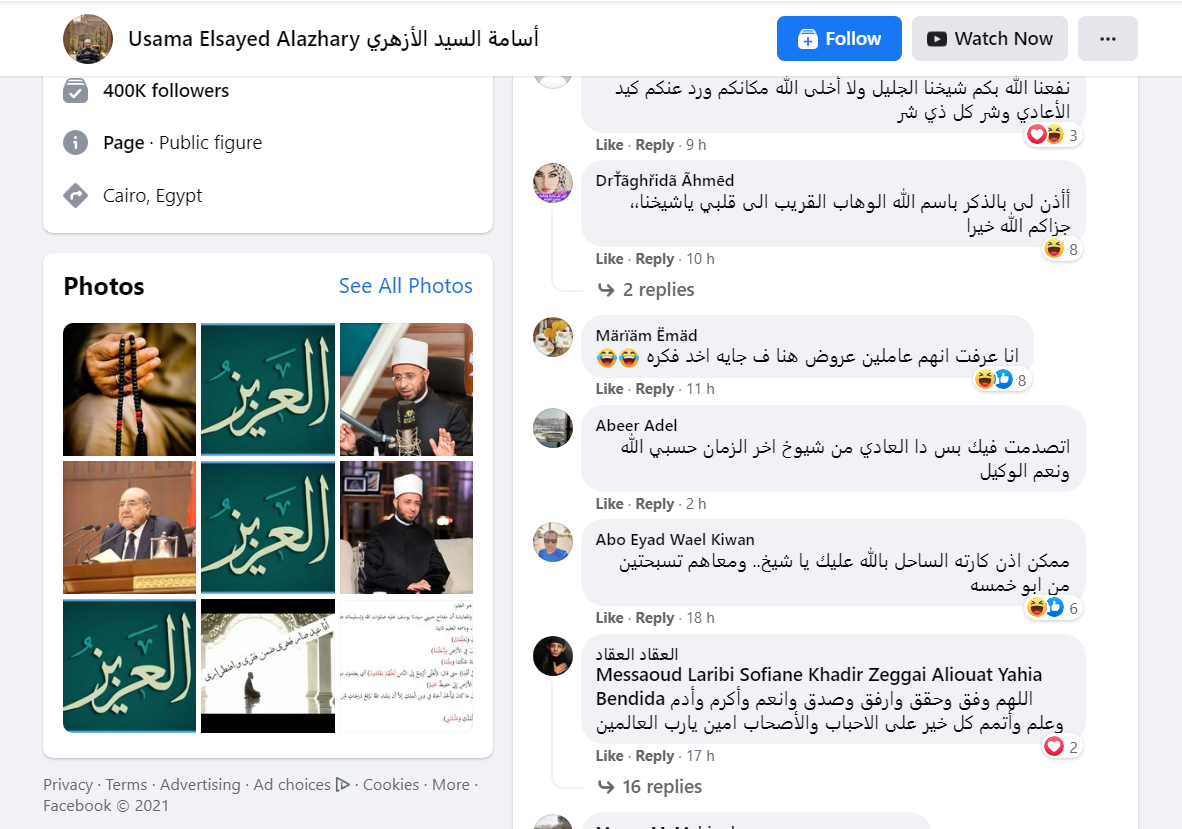Open the three-dots more options menu
The height and width of the screenshot is (829, 1182).
1107,38
